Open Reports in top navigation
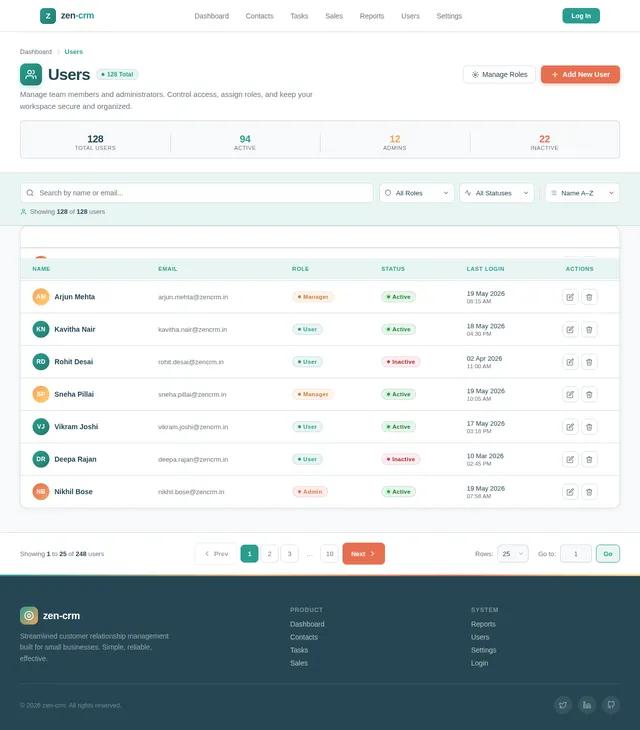This screenshot has height=730, width=640. tap(371, 16)
